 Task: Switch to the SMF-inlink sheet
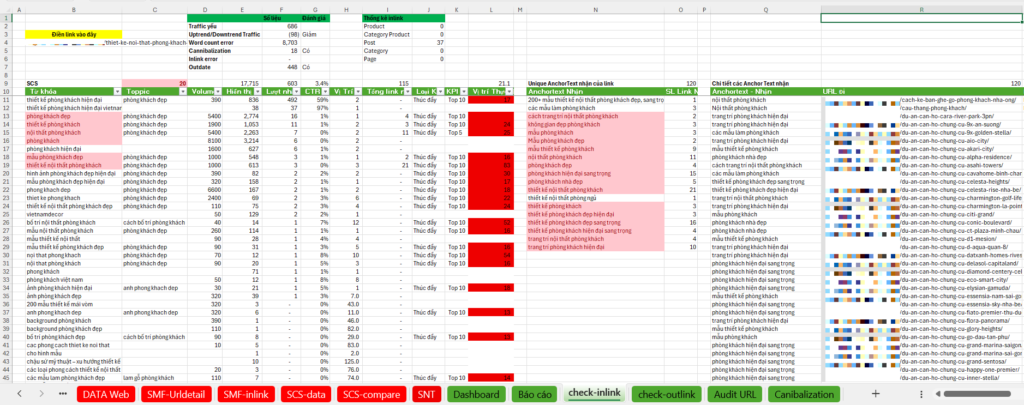[246, 394]
